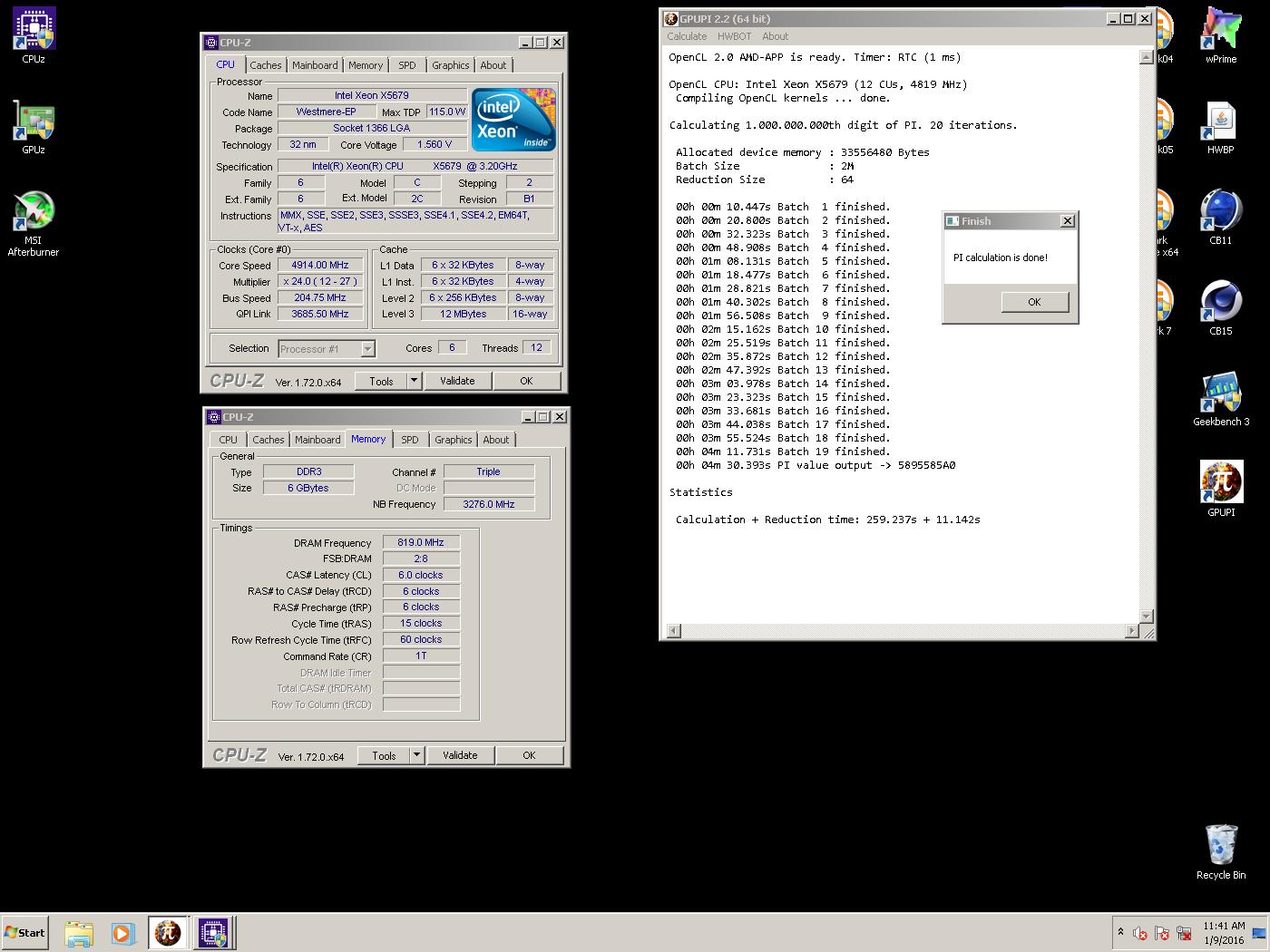Click the NB Frequency value 3276.0 MHz

(489, 504)
